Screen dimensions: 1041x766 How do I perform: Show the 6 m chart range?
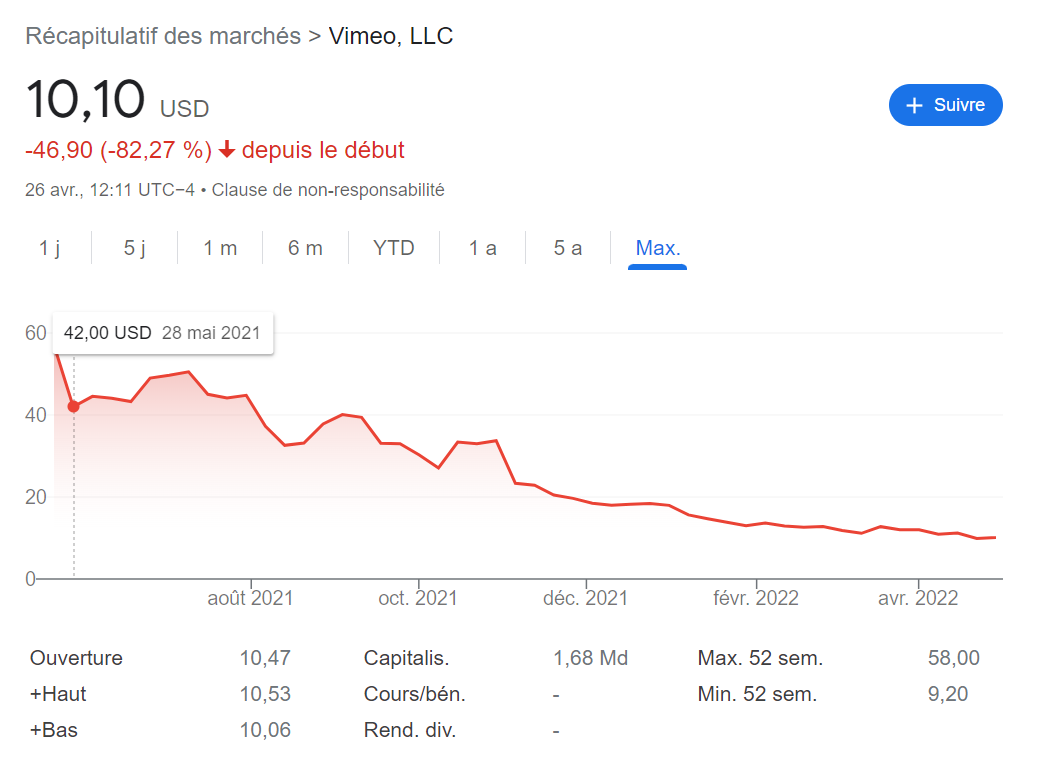coord(305,248)
